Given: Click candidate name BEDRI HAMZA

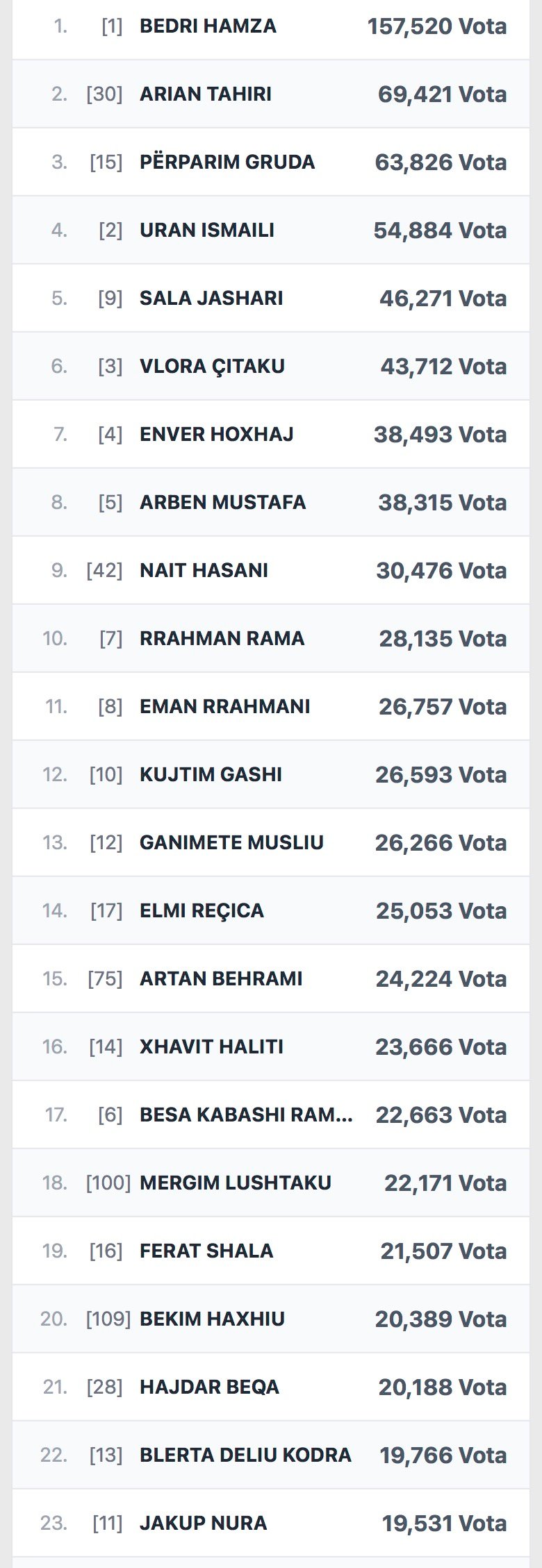Looking at the screenshot, I should (208, 26).
